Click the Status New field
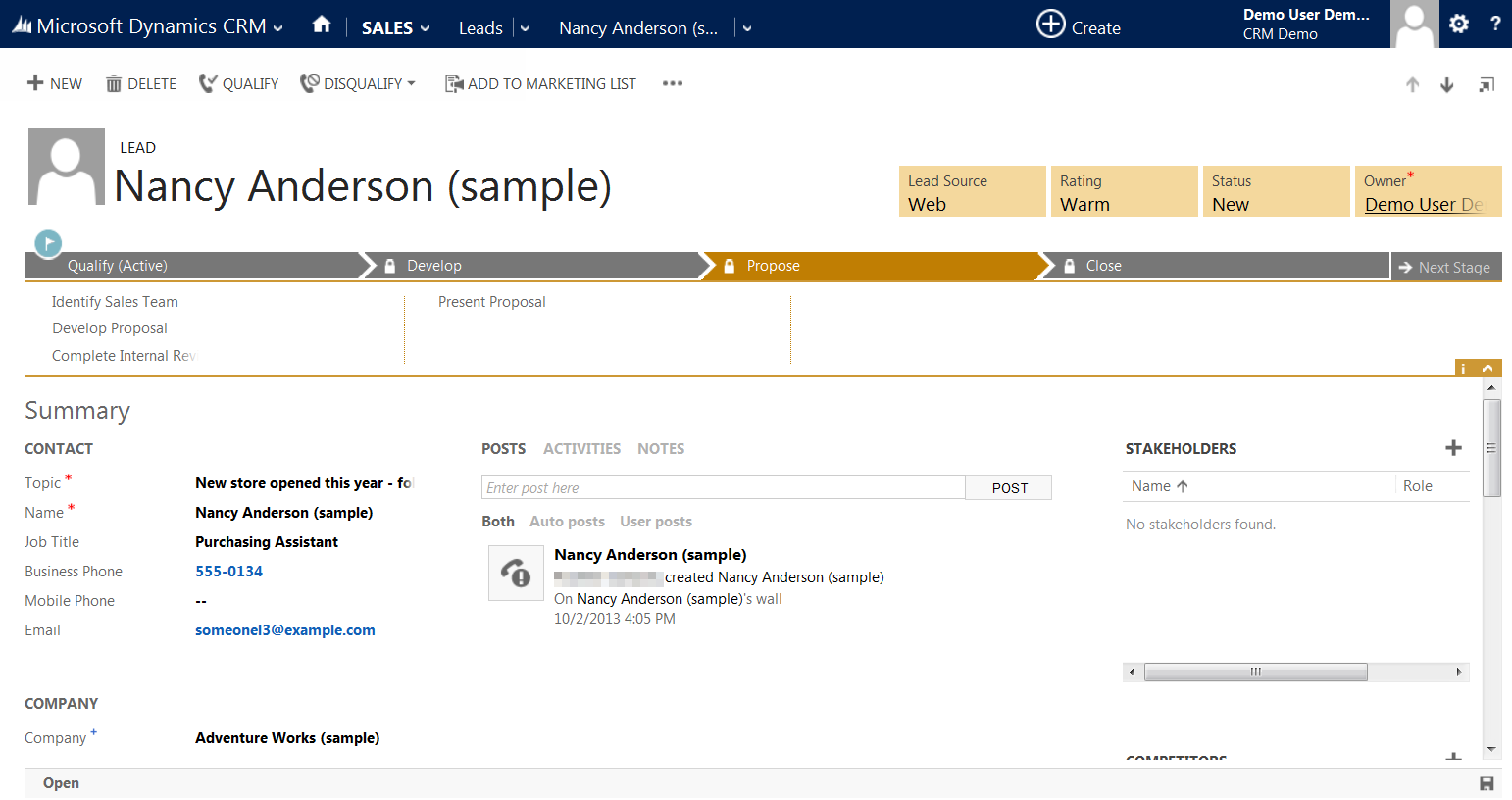The image size is (1512, 800). pos(1275,191)
